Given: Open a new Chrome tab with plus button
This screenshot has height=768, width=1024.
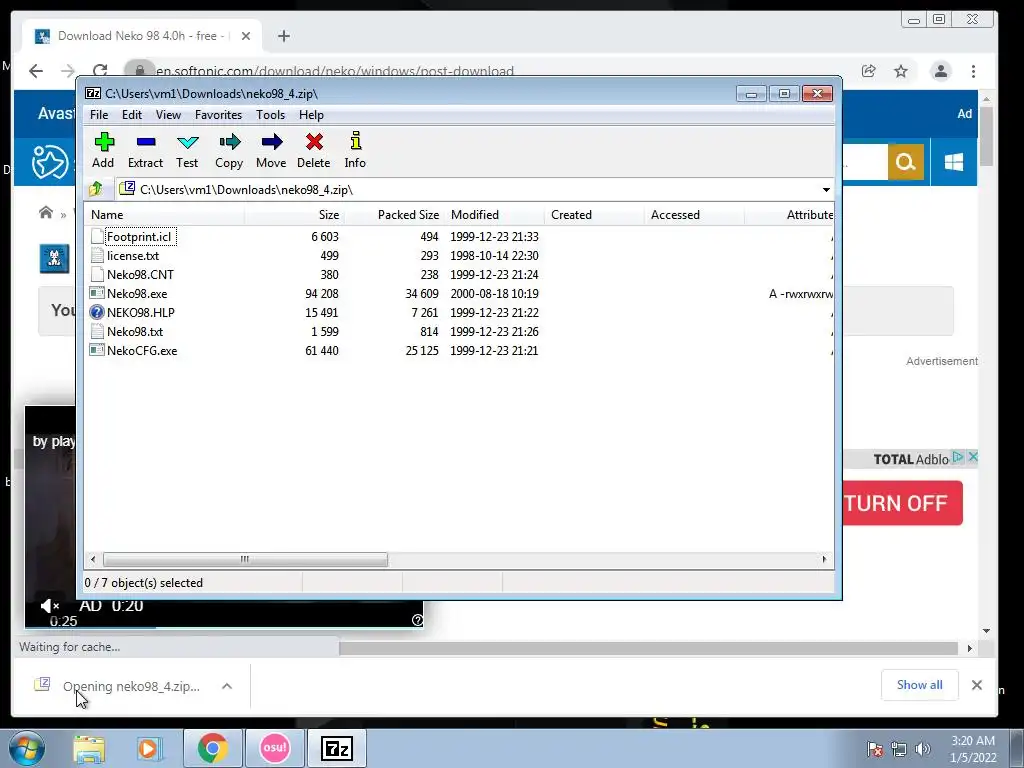Looking at the screenshot, I should pyautogui.click(x=283, y=36).
